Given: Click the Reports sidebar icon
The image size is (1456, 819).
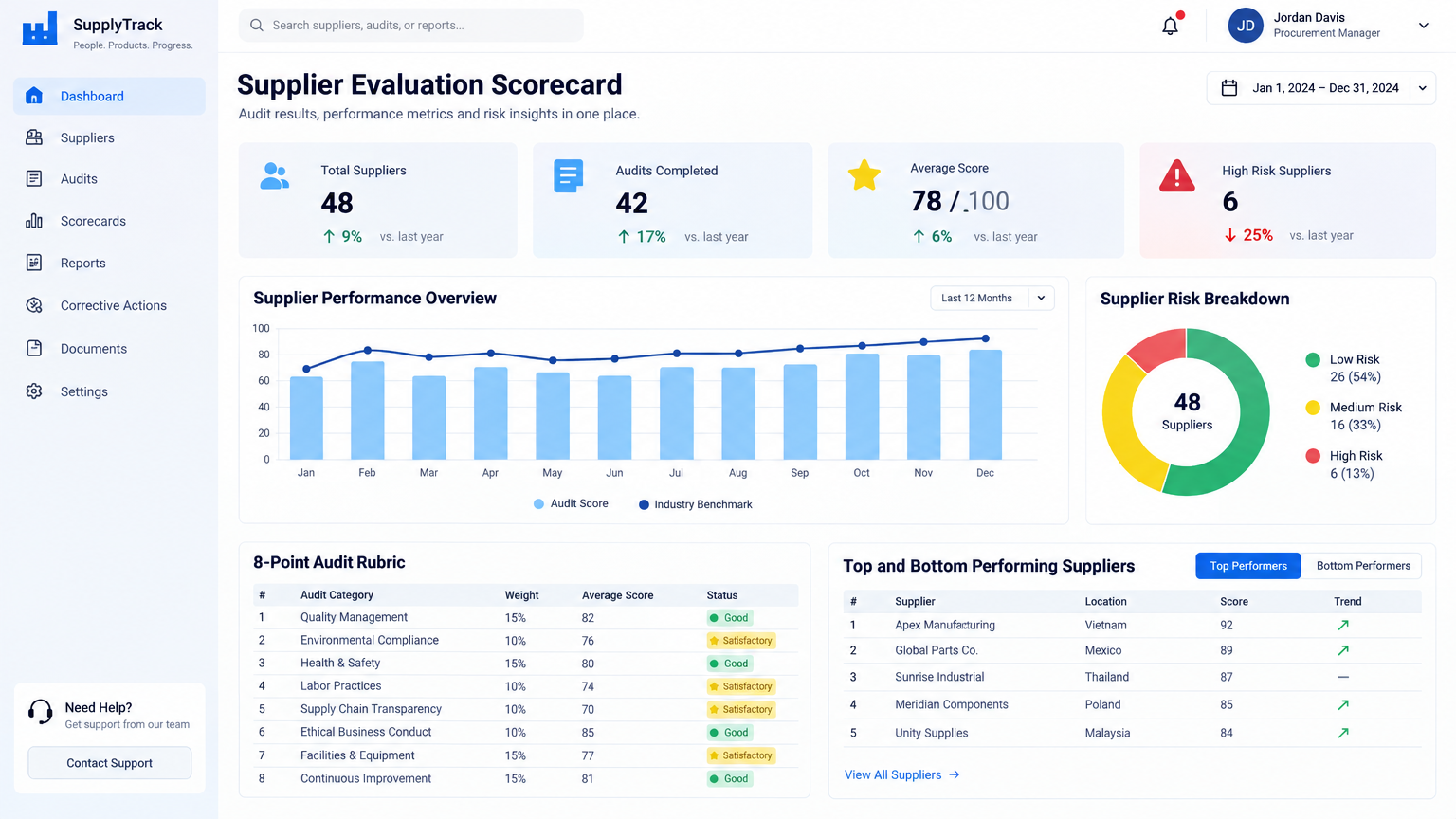Looking at the screenshot, I should tap(34, 263).
